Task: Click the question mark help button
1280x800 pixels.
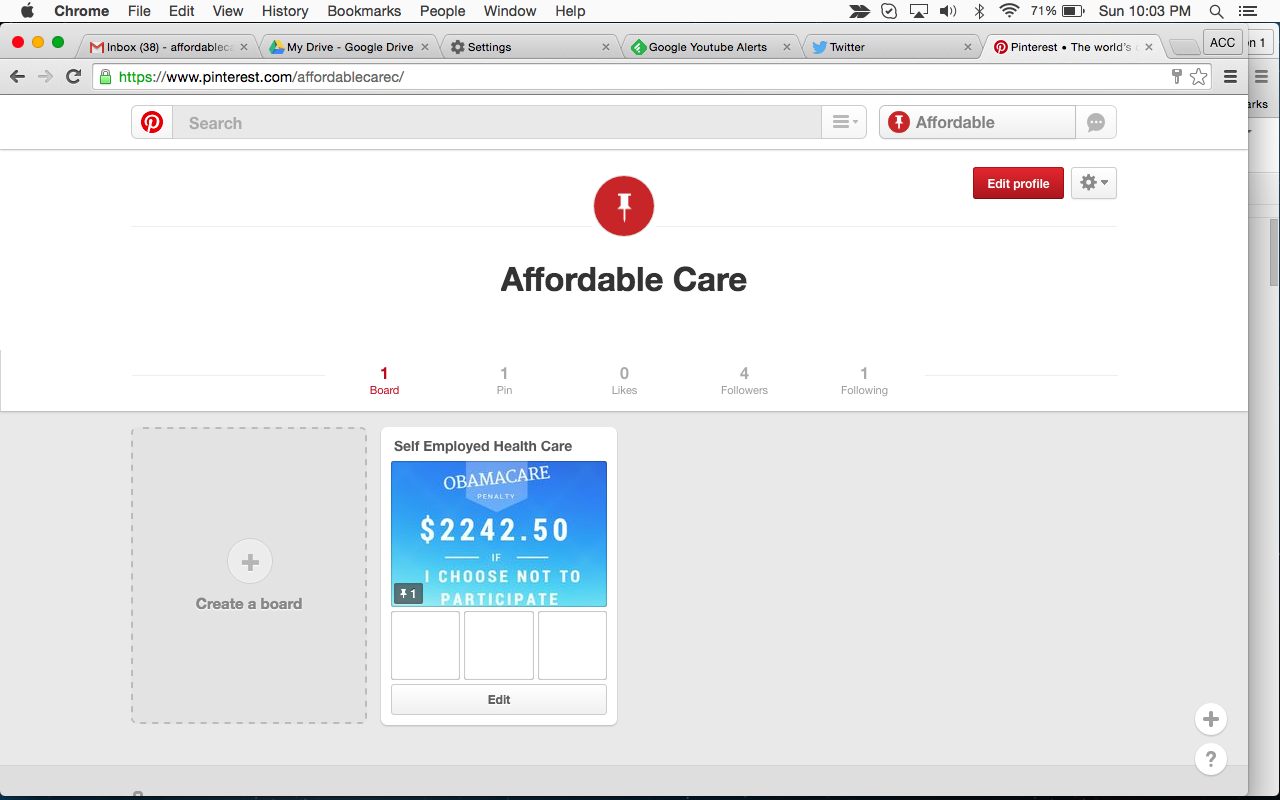Action: [1211, 759]
